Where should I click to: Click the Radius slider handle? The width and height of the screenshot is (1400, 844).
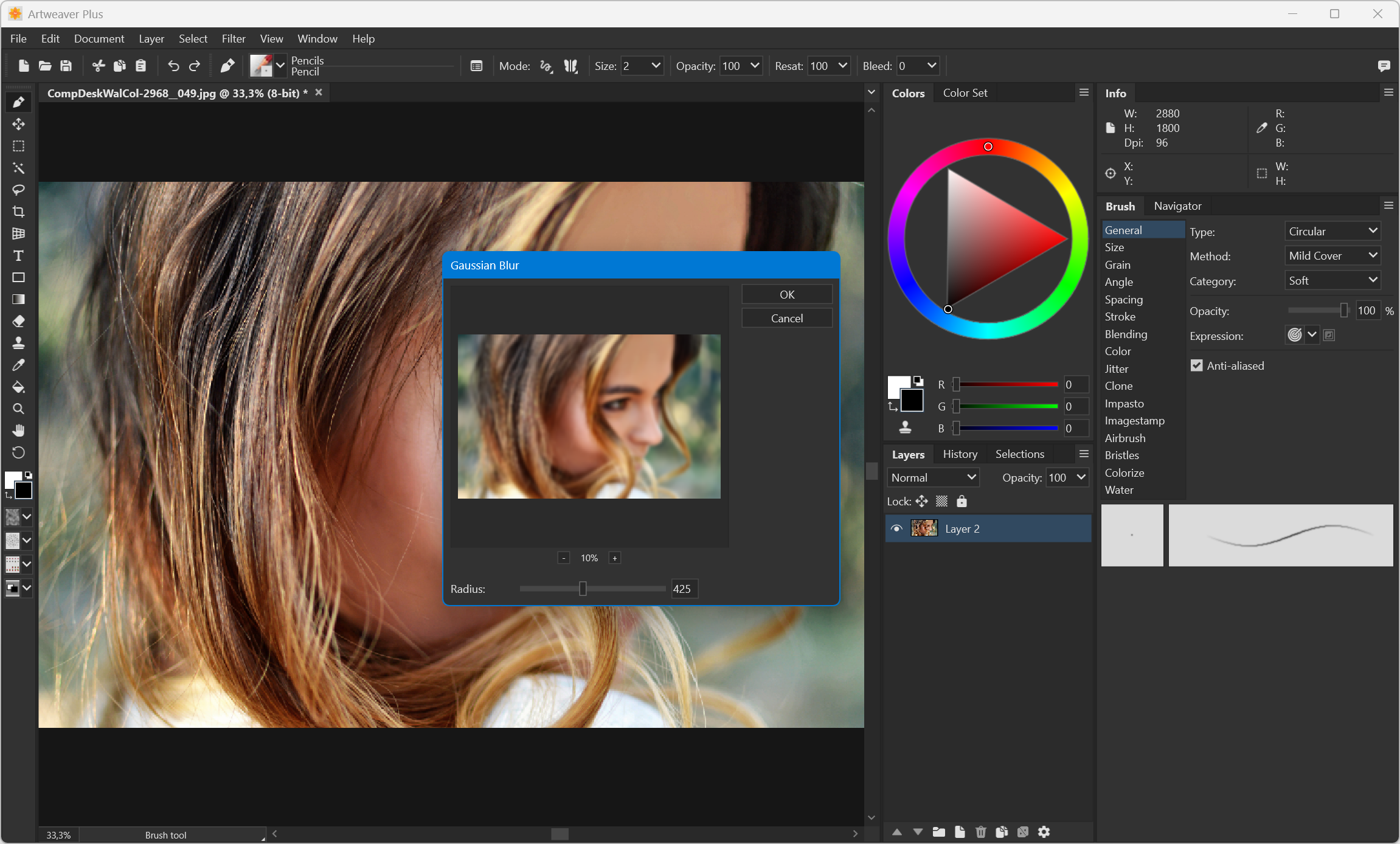click(x=583, y=589)
